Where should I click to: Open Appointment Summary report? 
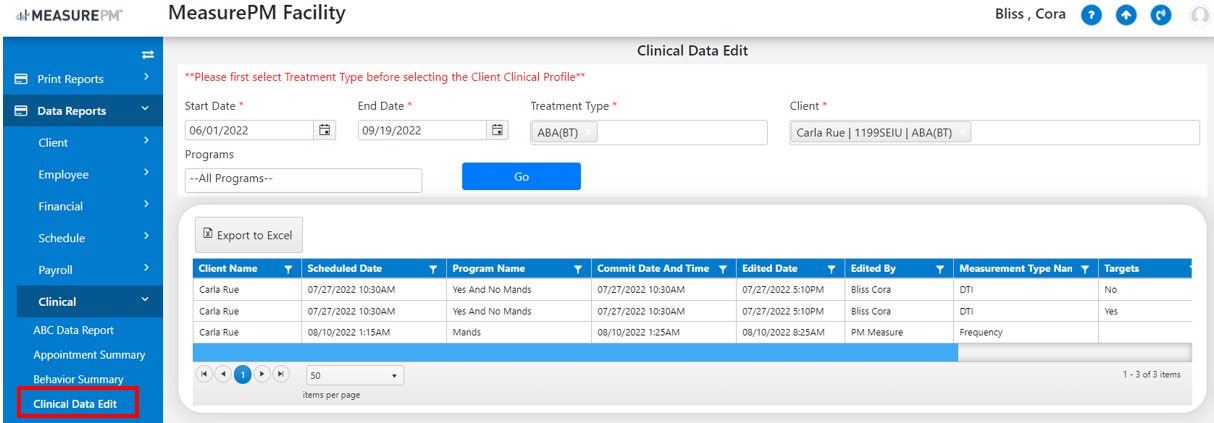pyautogui.click(x=89, y=355)
